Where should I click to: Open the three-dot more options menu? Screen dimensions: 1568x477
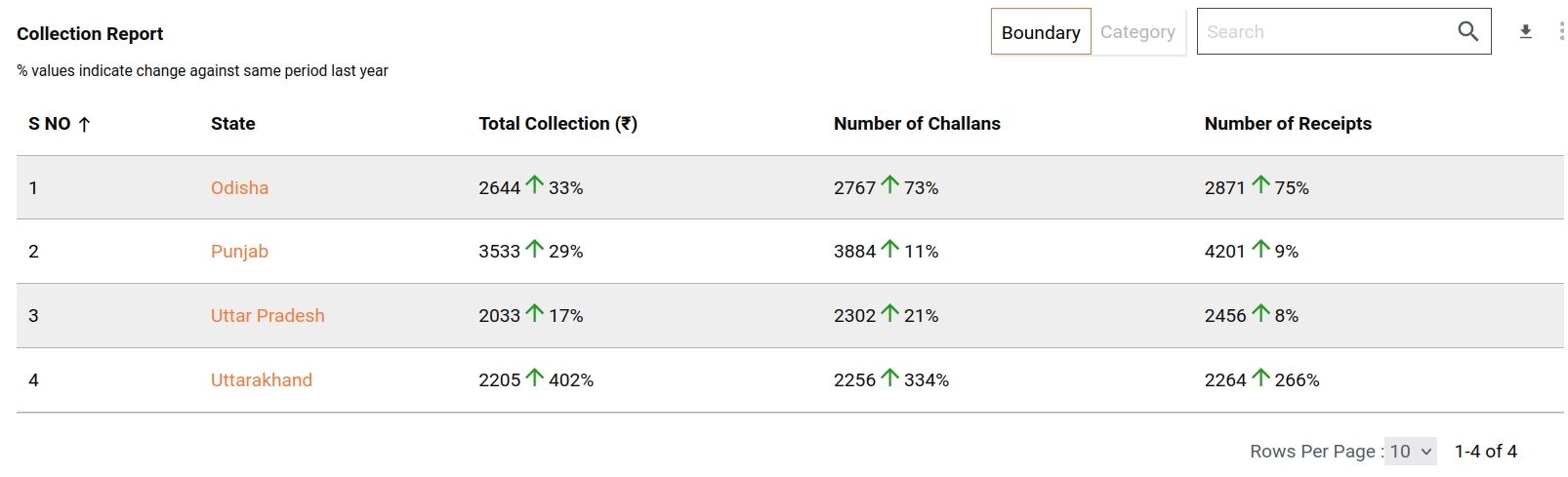[1561, 32]
